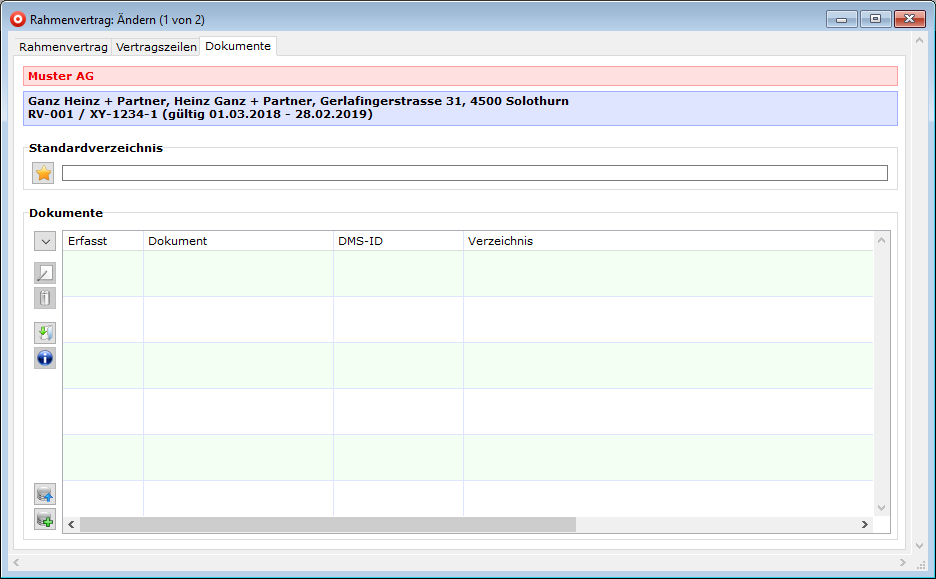Click the star icon beside Standardverzeichnis

tap(44, 173)
